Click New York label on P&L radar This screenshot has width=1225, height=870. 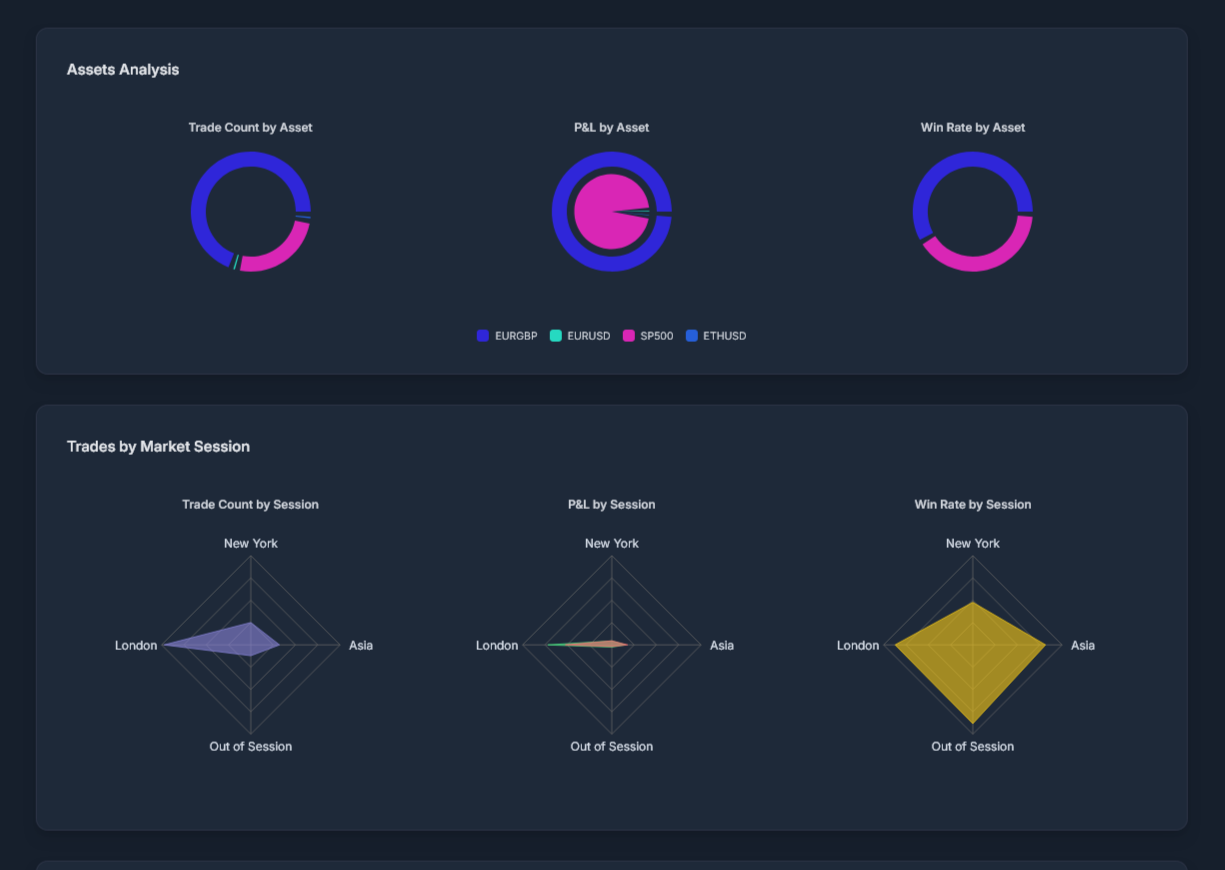pos(611,543)
